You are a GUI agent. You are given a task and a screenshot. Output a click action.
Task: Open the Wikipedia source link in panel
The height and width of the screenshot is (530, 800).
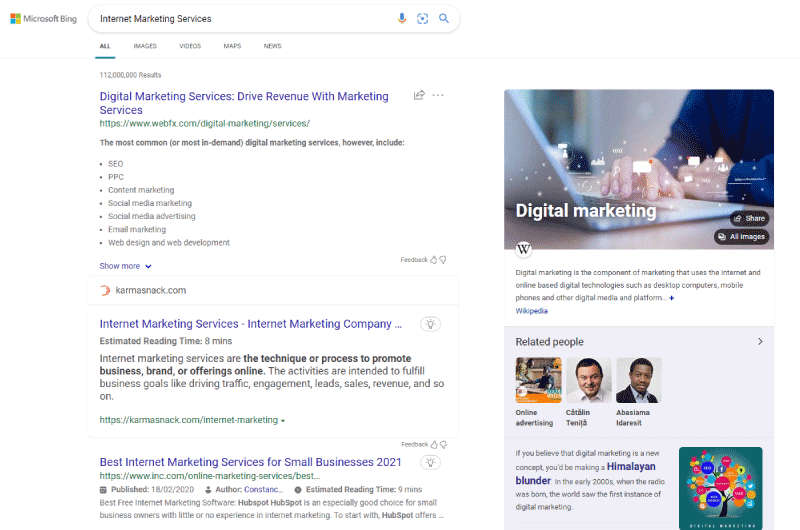pos(531,311)
